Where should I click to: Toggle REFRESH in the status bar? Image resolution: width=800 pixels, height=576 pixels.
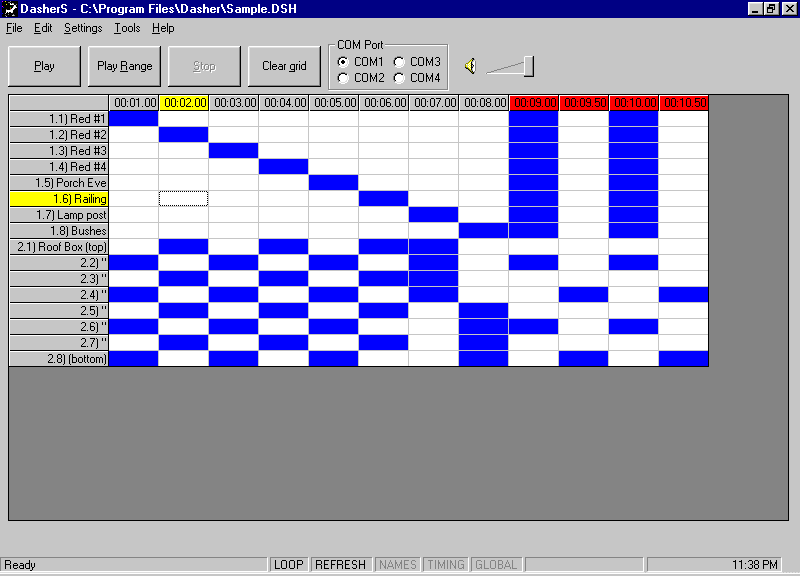(340, 565)
